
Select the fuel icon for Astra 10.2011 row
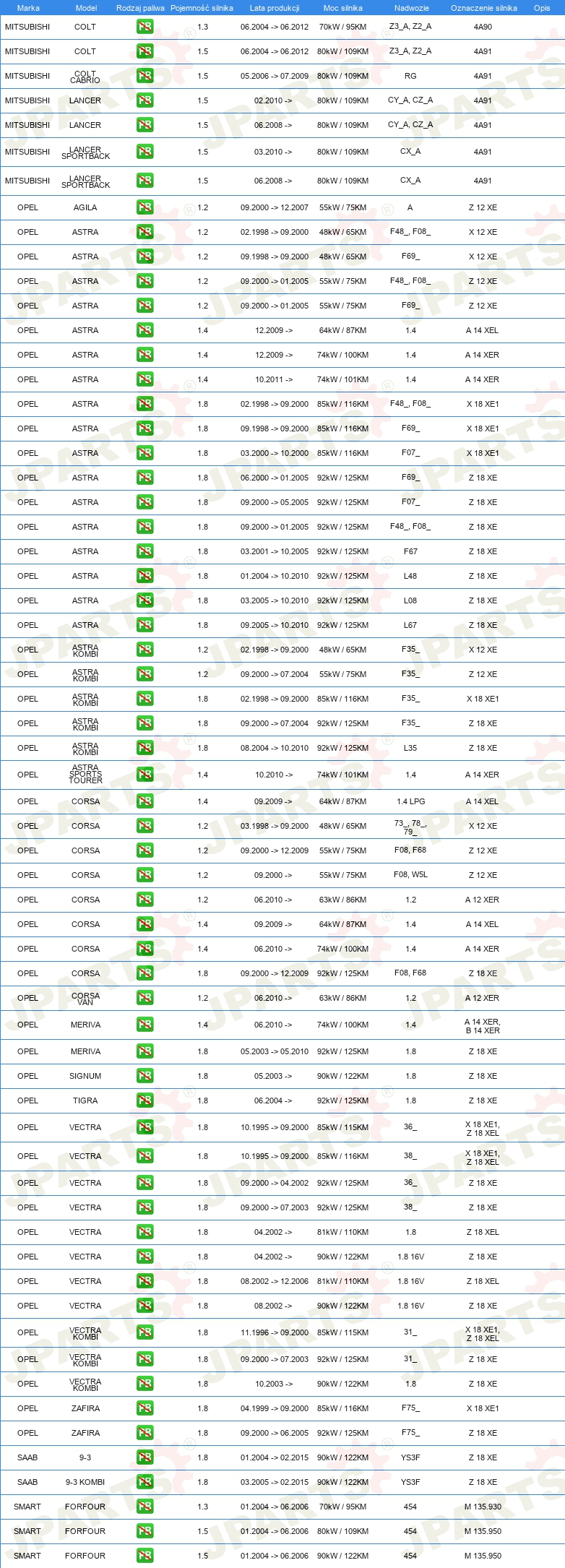click(145, 379)
